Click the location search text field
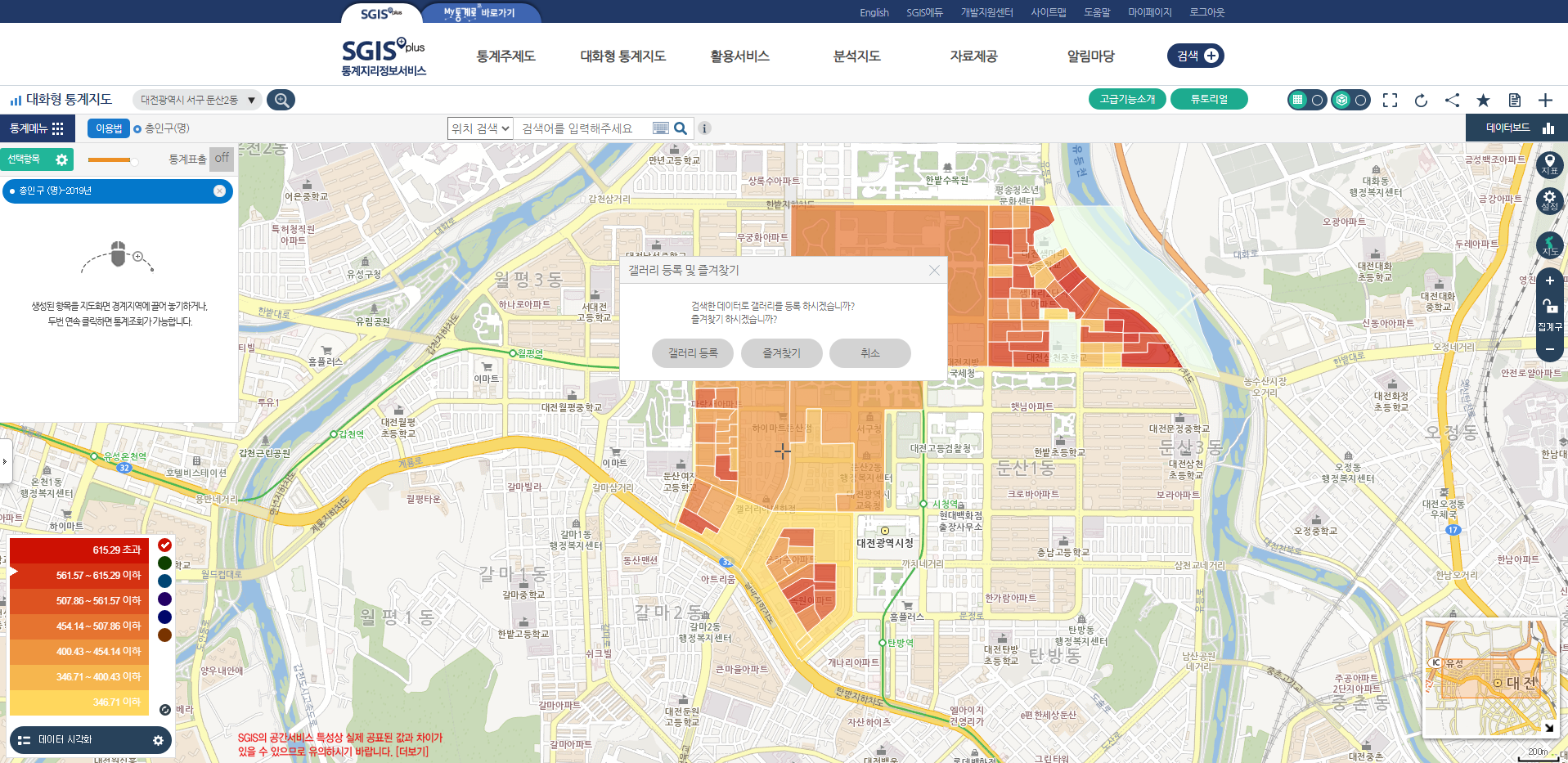 pos(584,128)
